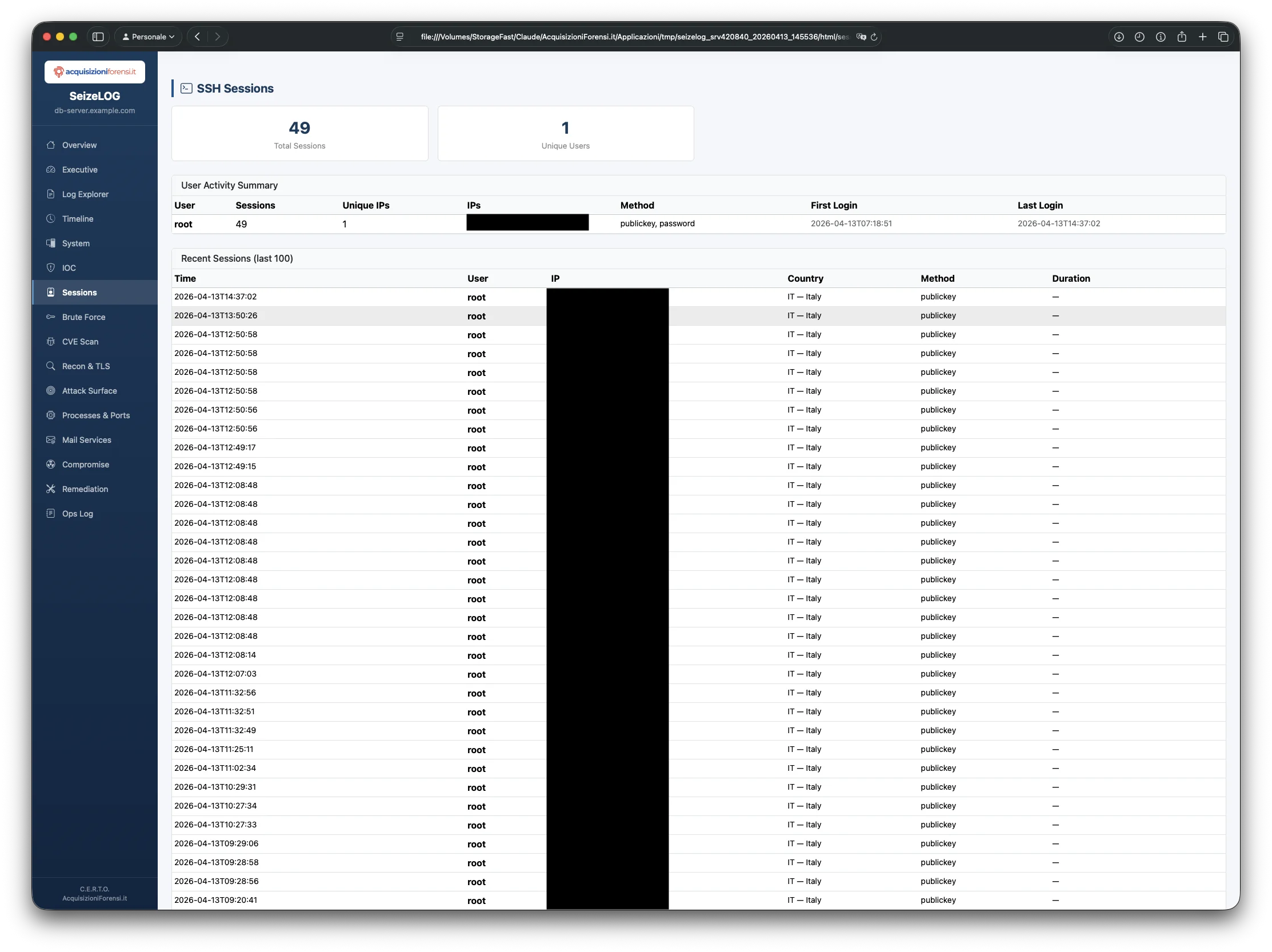Click the Recon & TLS magnifier icon
The image size is (1272, 952).
51,366
